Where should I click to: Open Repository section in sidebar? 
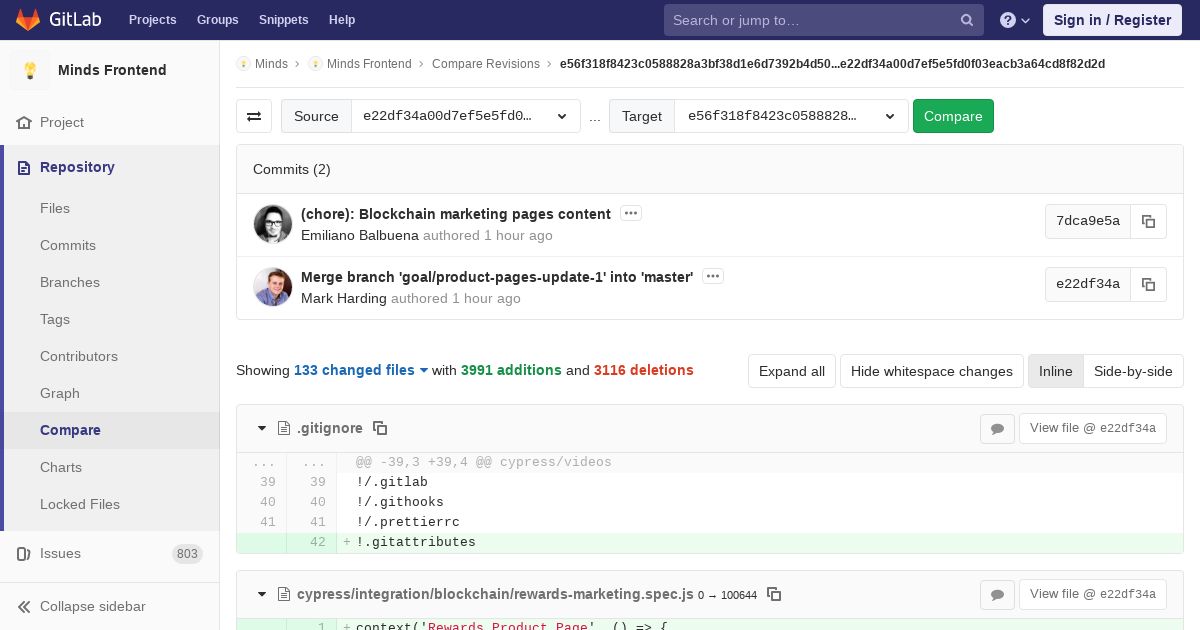(x=112, y=167)
